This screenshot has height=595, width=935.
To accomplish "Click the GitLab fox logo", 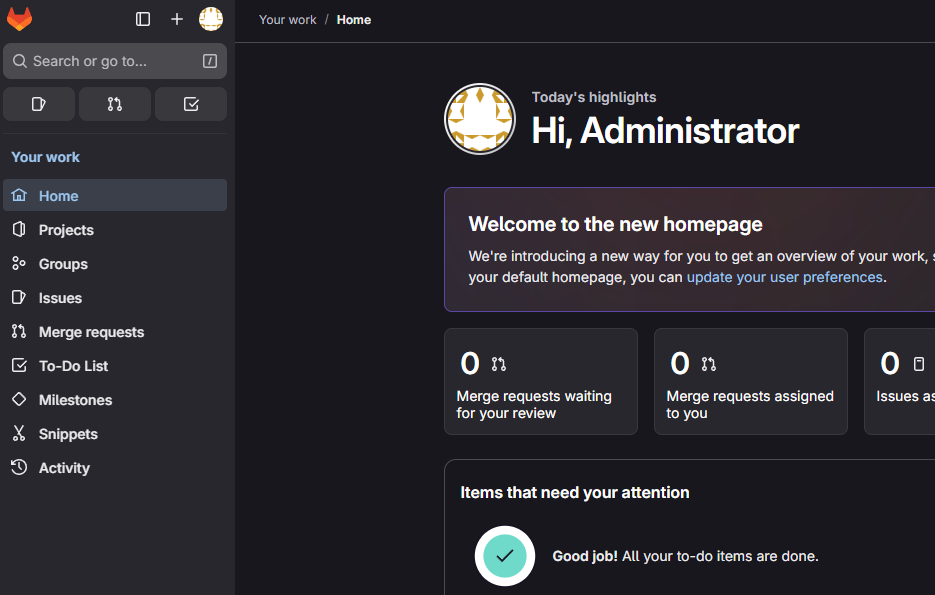I will [19, 19].
